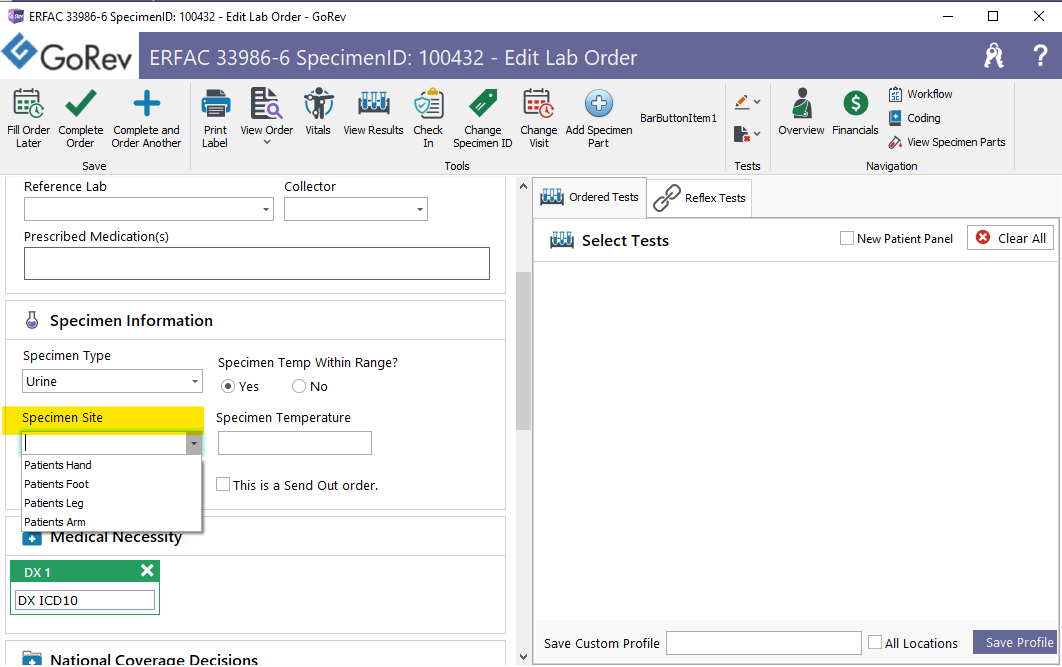Click the Complete Order checkmark icon
This screenshot has height=667, width=1062.
pos(80,104)
